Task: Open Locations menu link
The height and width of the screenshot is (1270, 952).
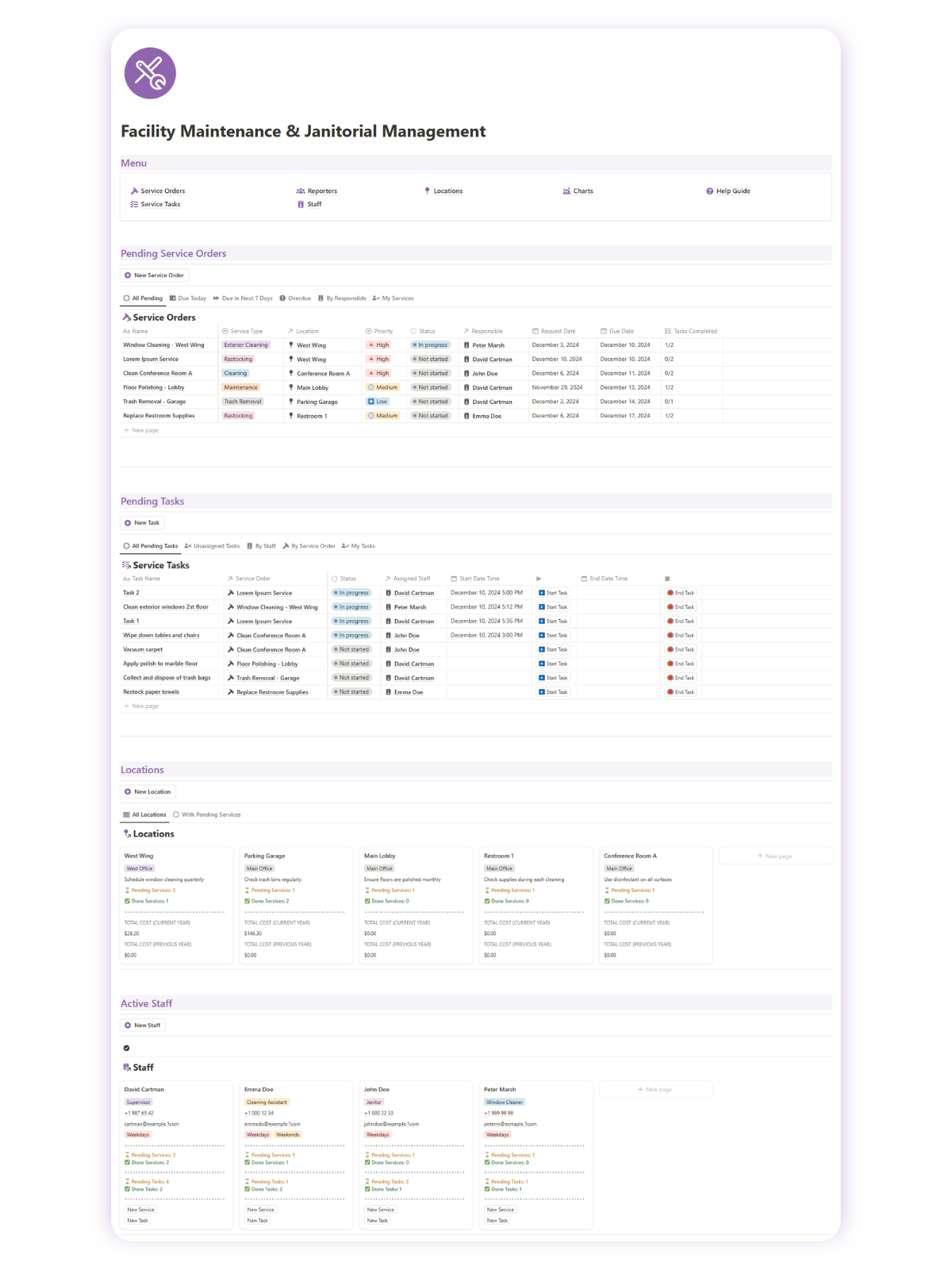Action: (443, 190)
